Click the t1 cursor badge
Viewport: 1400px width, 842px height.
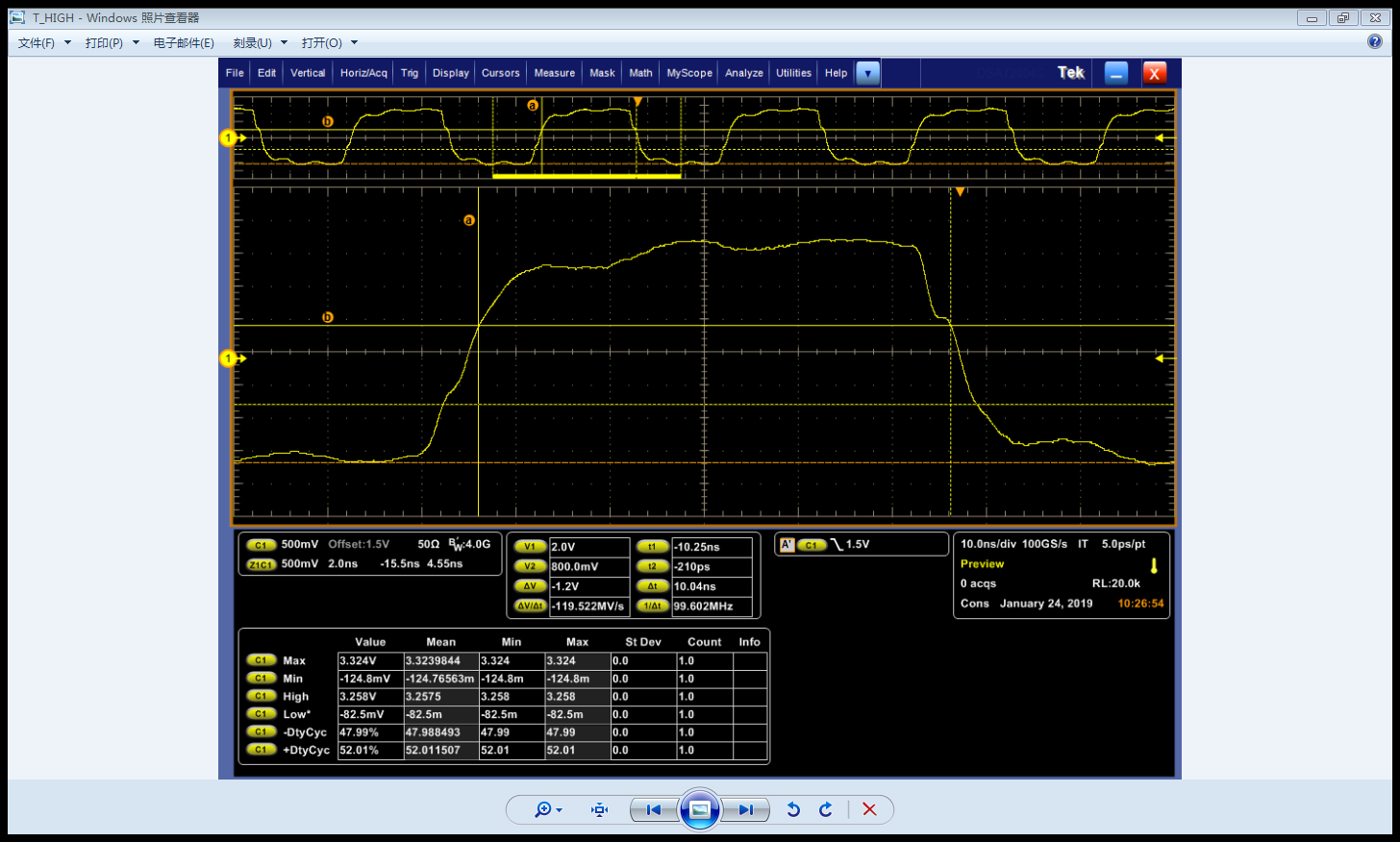coord(653,547)
